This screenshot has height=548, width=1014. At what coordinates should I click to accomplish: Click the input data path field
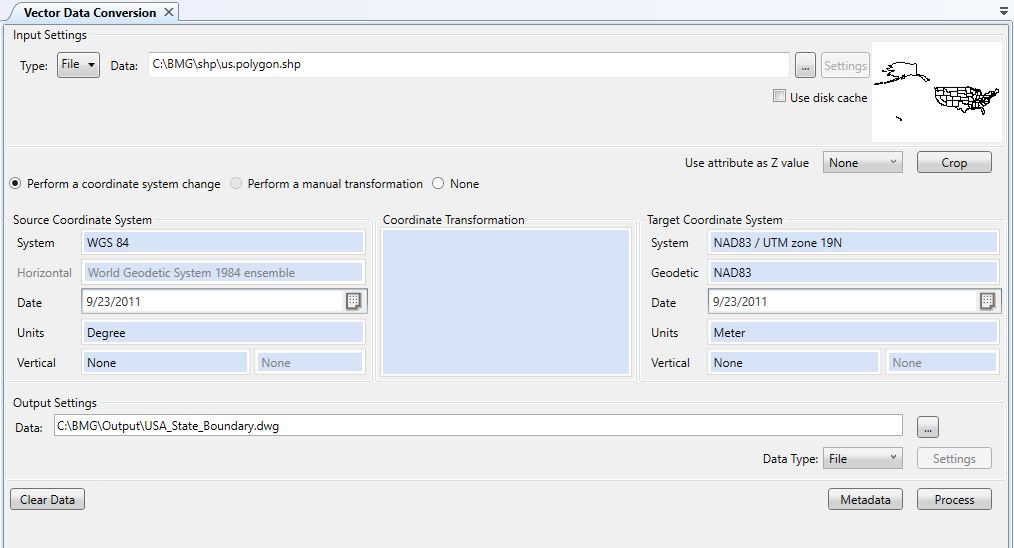coord(468,65)
